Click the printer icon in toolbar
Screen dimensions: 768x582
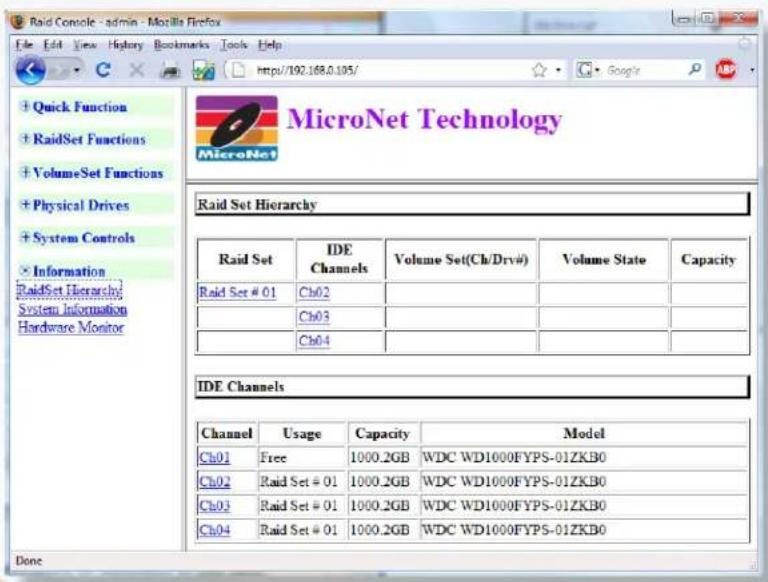[x=170, y=71]
